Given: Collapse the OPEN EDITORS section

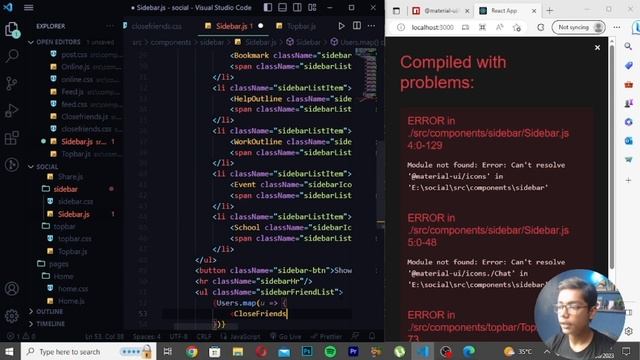Looking at the screenshot, I should [x=58, y=42].
